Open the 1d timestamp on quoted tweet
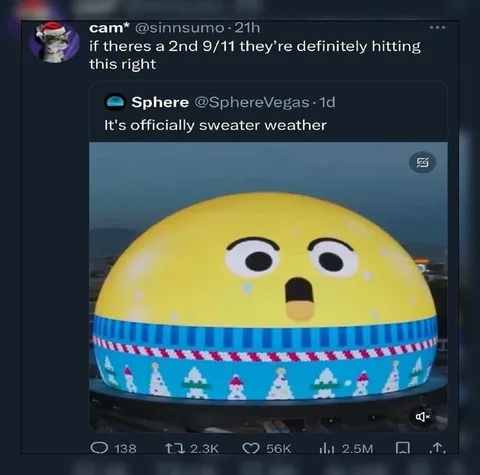480x475 pixels. [x=327, y=102]
